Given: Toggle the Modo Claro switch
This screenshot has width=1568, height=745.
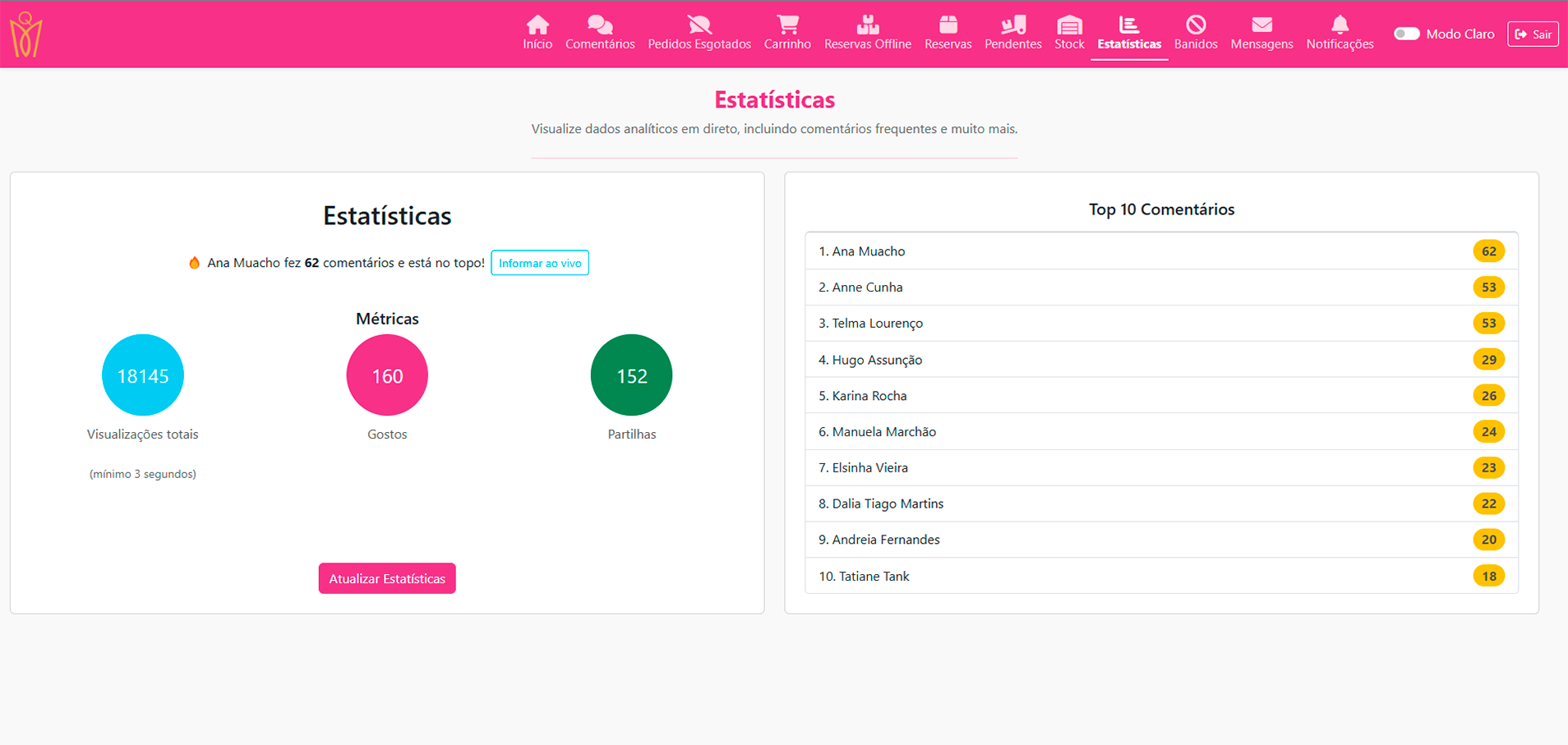Looking at the screenshot, I should click(x=1407, y=34).
